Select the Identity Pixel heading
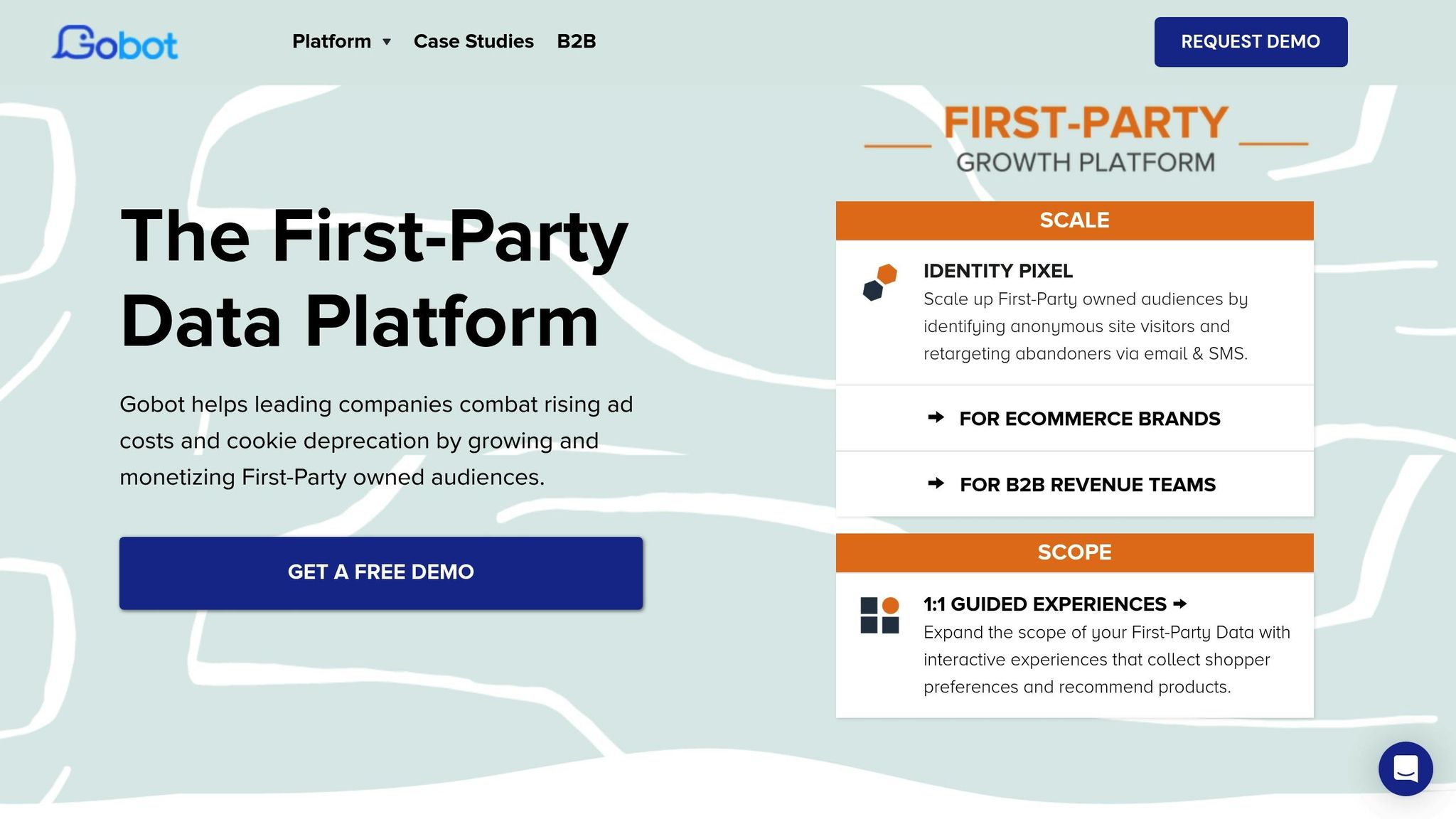 coord(998,271)
